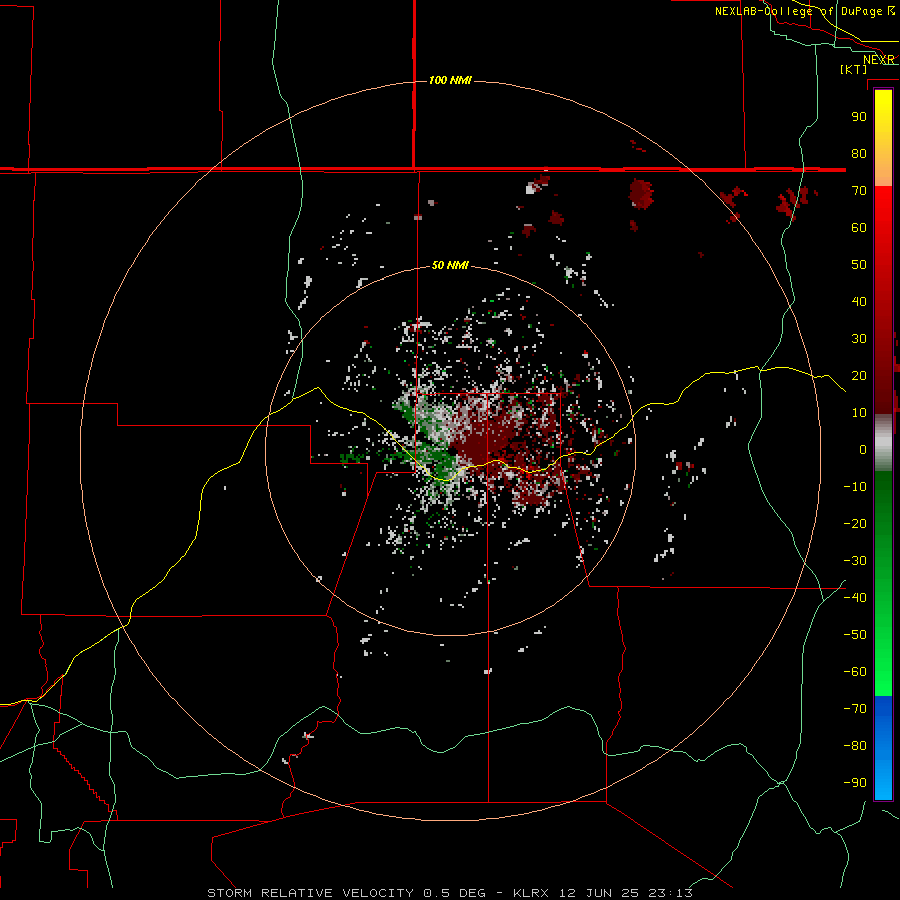The image size is (900, 900).
Task: Click the positive 50 scale value
Action: pos(859,265)
